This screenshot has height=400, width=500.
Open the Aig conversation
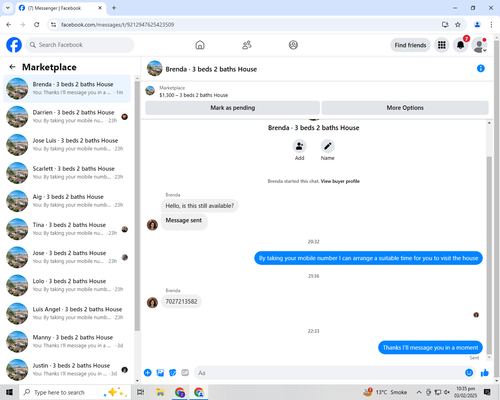(67, 201)
